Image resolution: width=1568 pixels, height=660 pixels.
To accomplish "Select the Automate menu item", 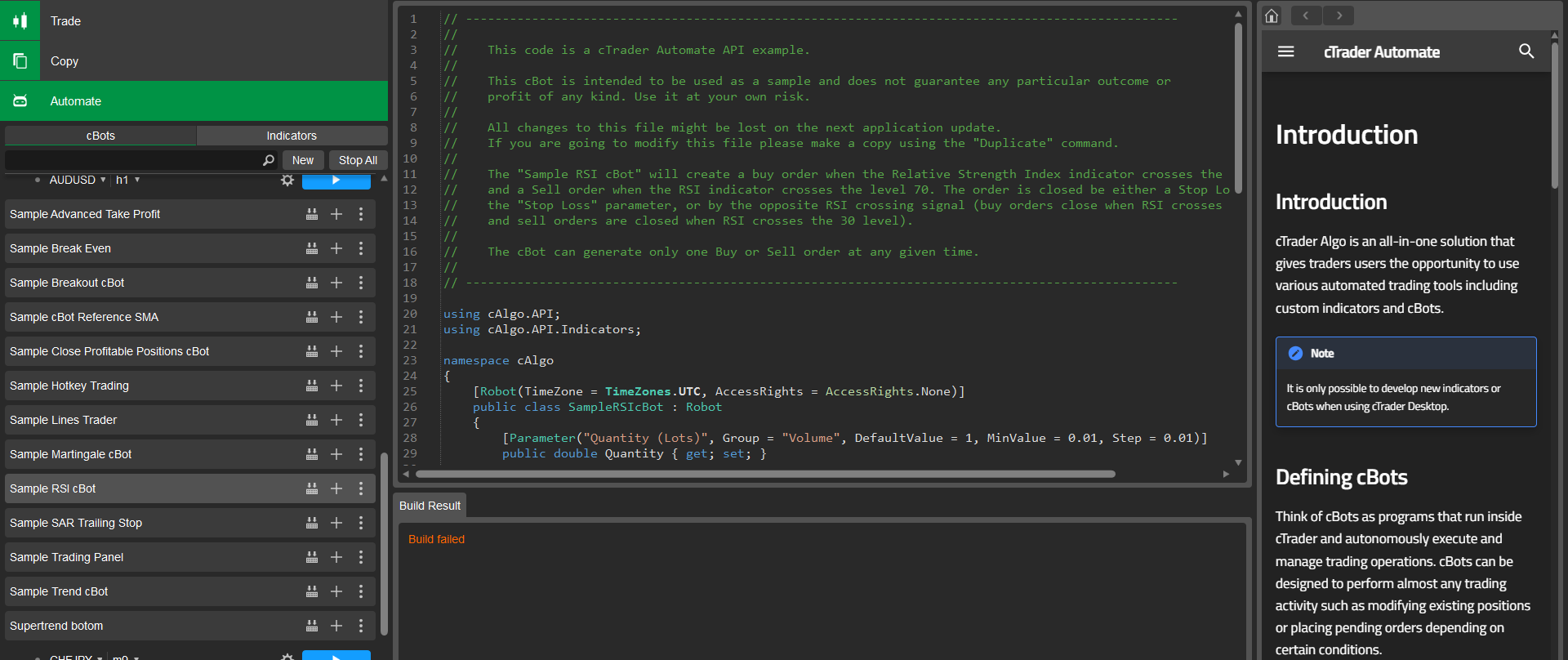I will pos(194,100).
